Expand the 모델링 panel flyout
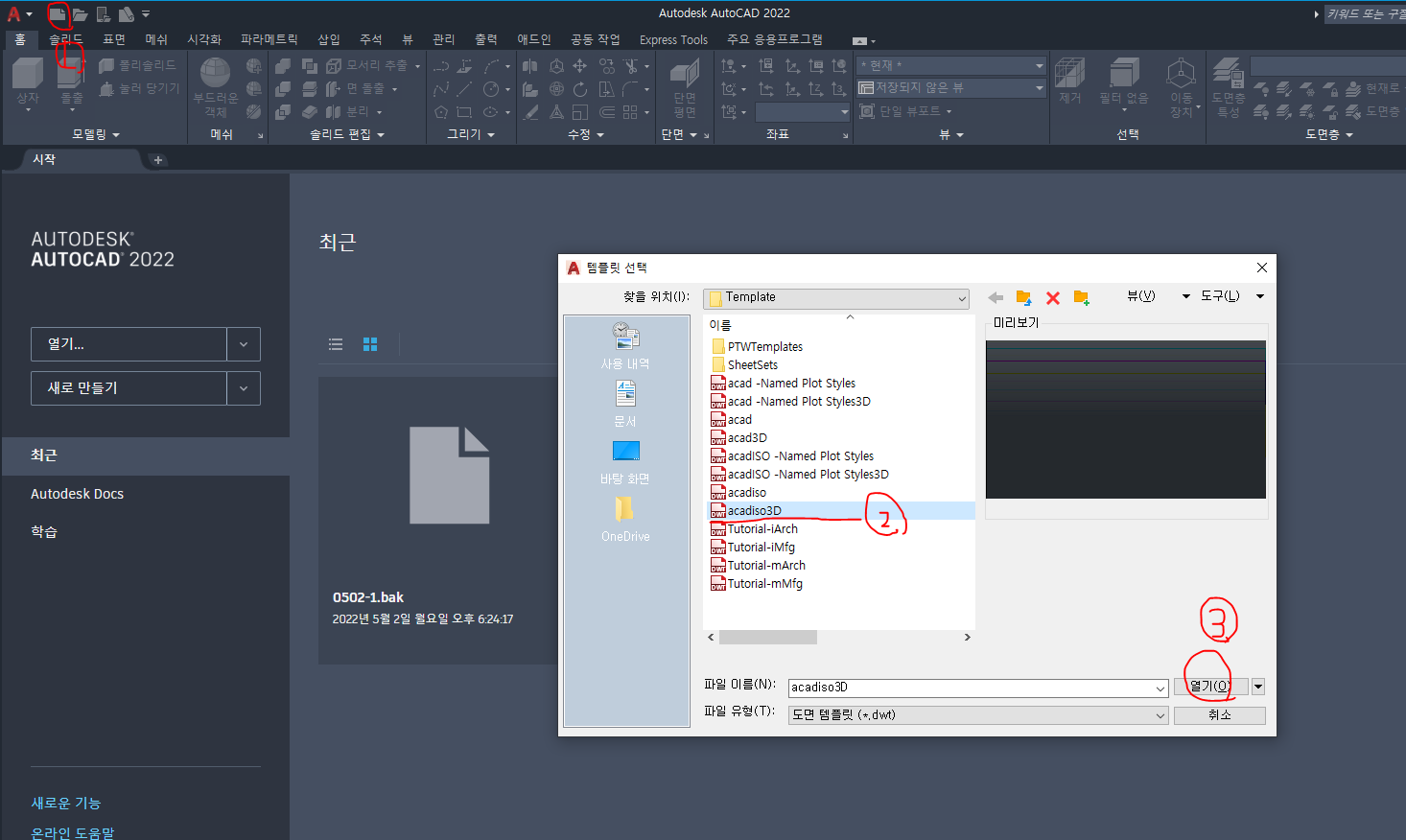Screen dimensions: 1406x840 click(96, 134)
